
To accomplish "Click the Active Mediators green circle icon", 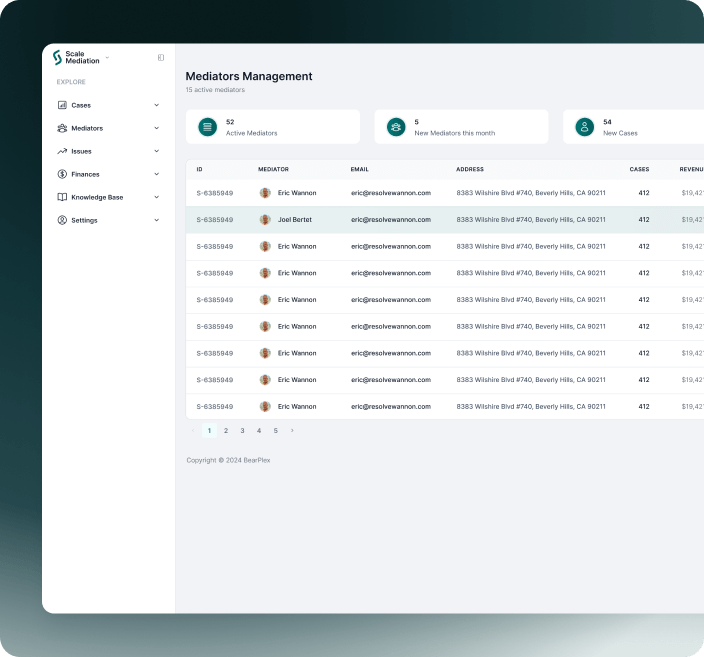I will (207, 127).
